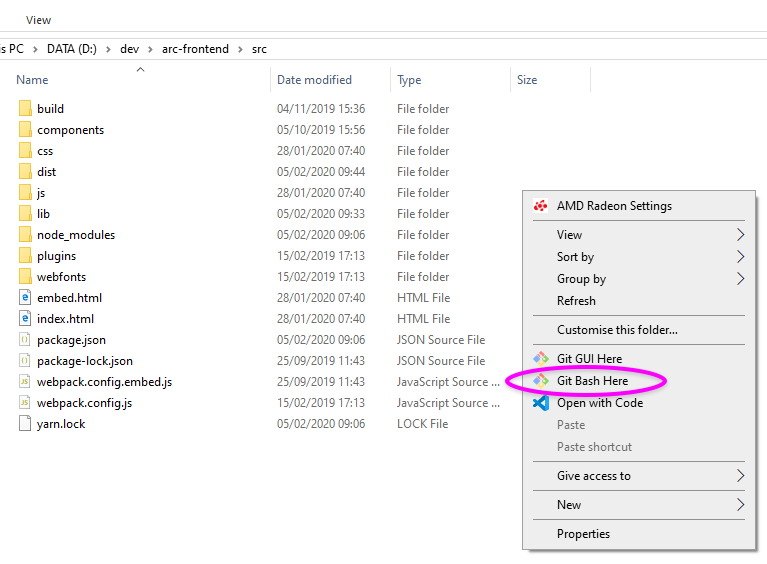
Task: Open the View ribbon tab
Action: (38, 20)
